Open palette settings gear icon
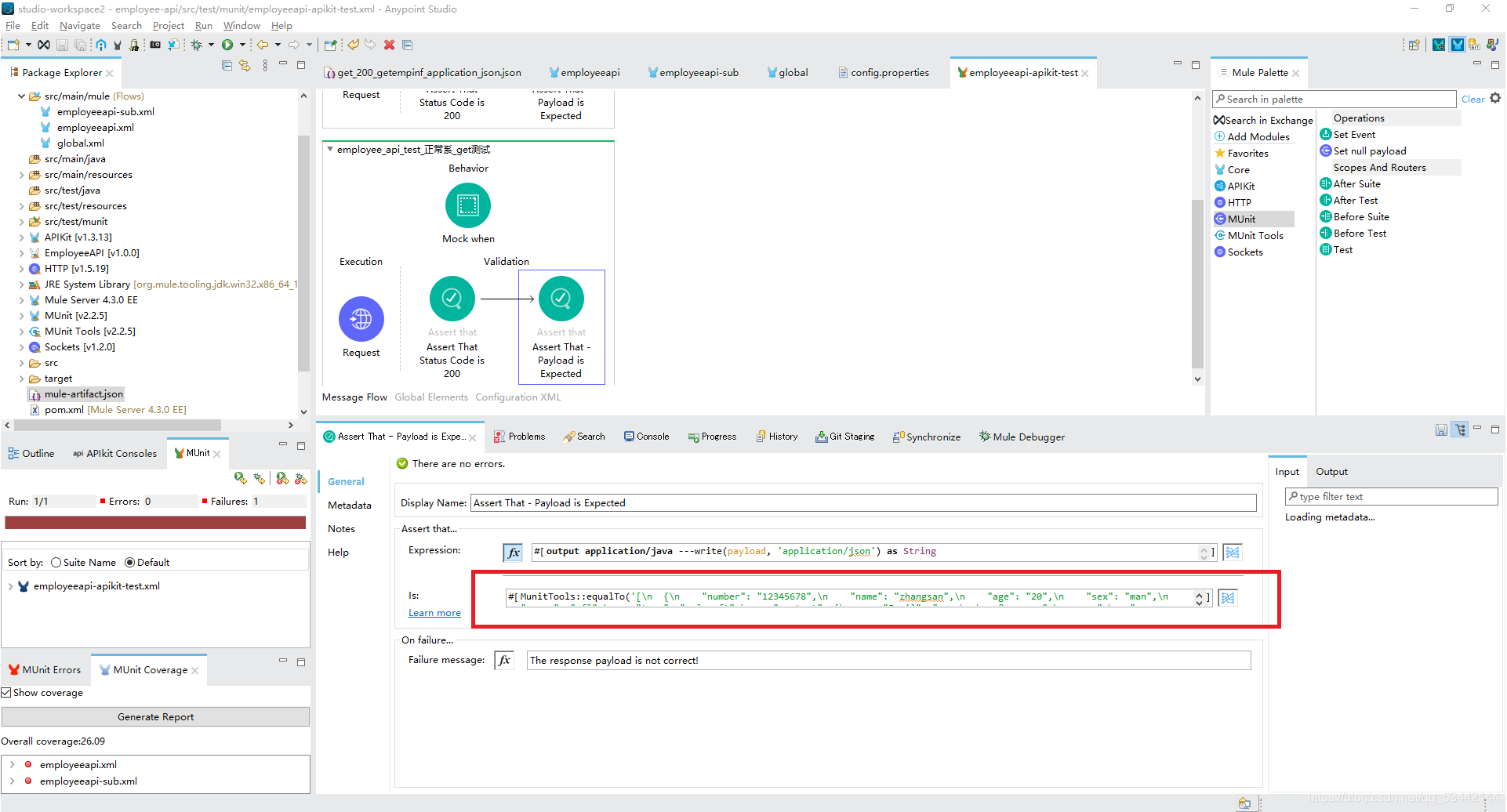This screenshot has height=812, width=1507. [x=1495, y=99]
